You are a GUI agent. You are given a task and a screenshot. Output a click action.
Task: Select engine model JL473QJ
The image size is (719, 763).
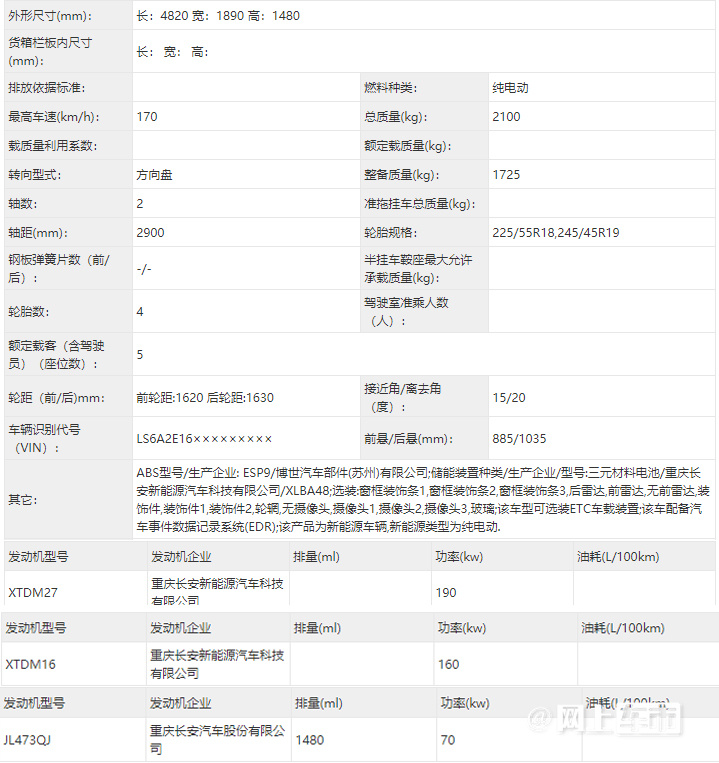pos(27,740)
